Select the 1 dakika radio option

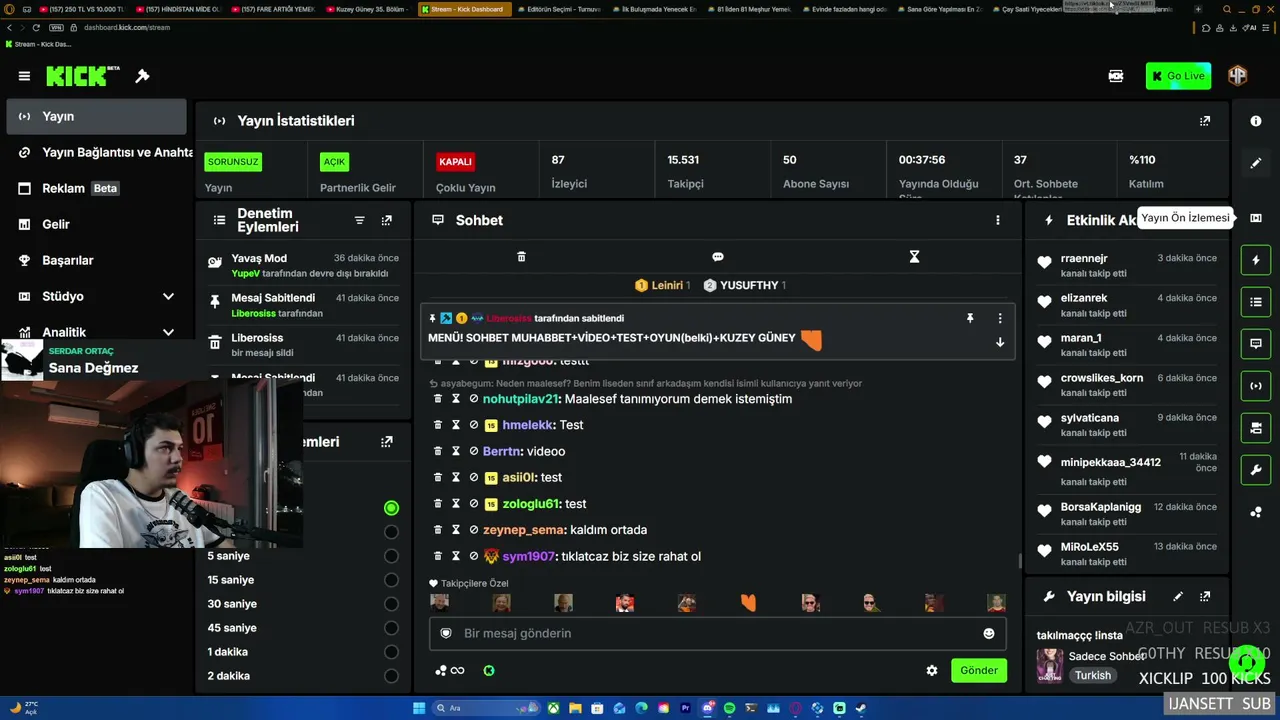(391, 652)
